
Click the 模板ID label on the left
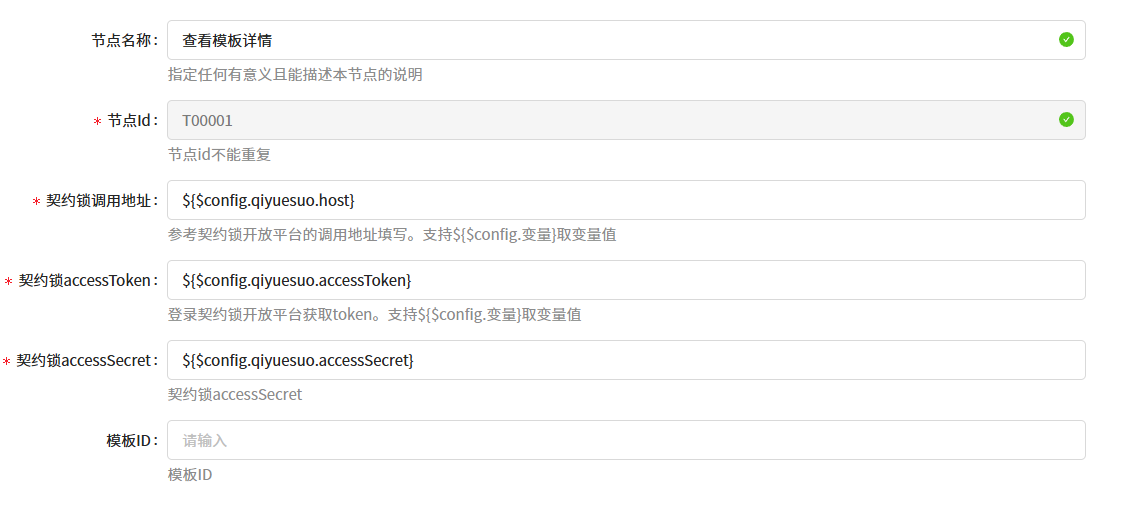point(129,440)
